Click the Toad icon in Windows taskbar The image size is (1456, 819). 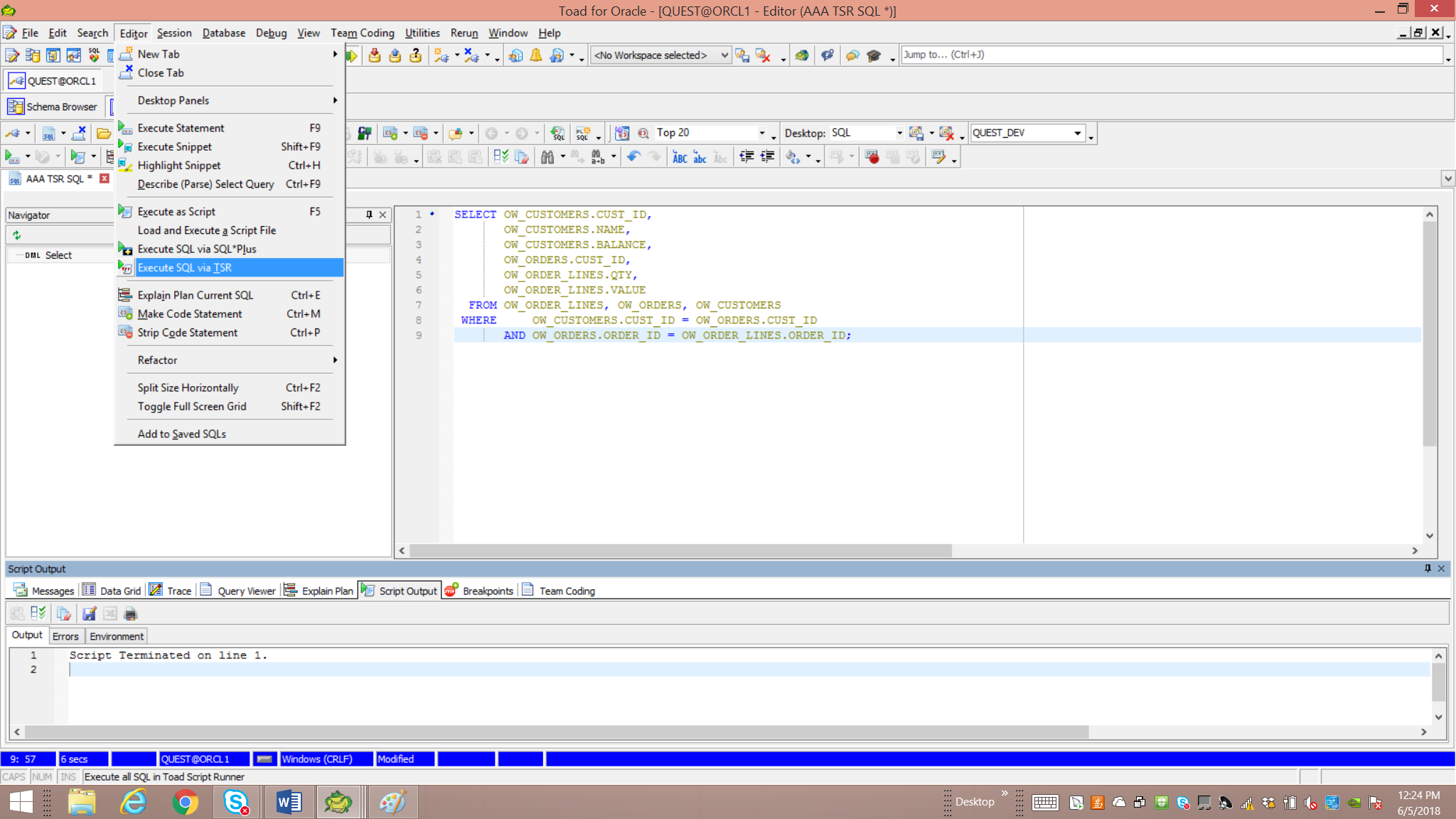coord(338,802)
